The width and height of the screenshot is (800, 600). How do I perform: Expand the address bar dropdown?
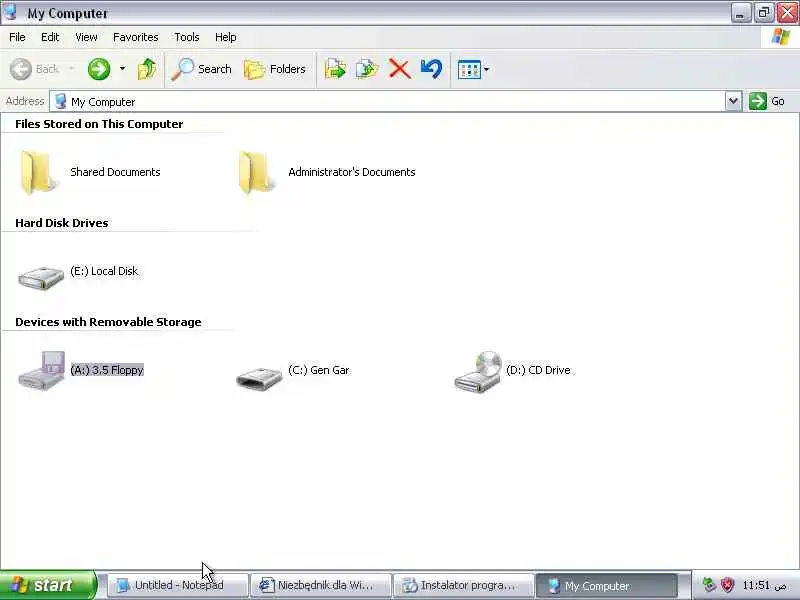point(733,101)
